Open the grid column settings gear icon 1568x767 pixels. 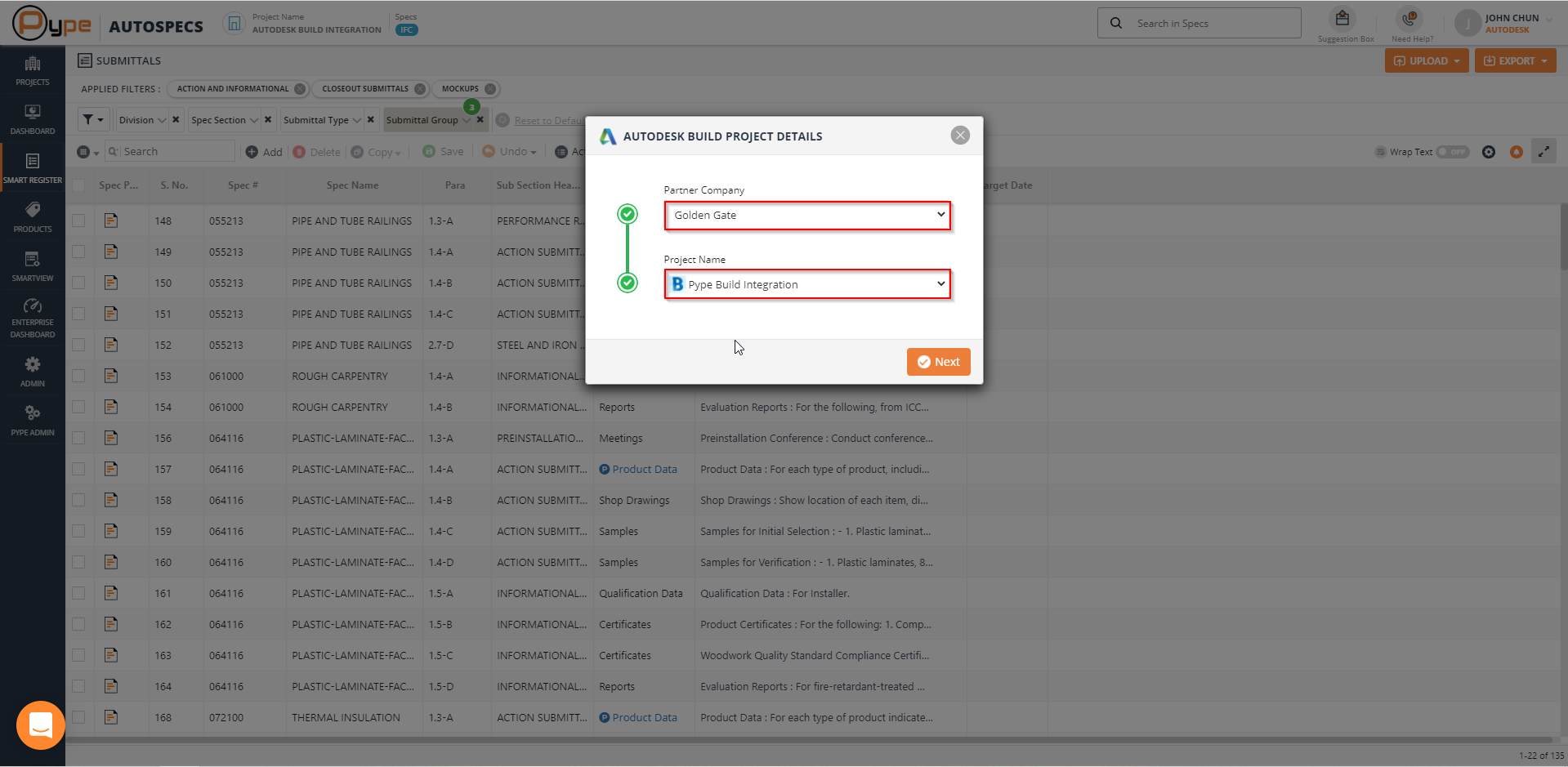point(1489,152)
